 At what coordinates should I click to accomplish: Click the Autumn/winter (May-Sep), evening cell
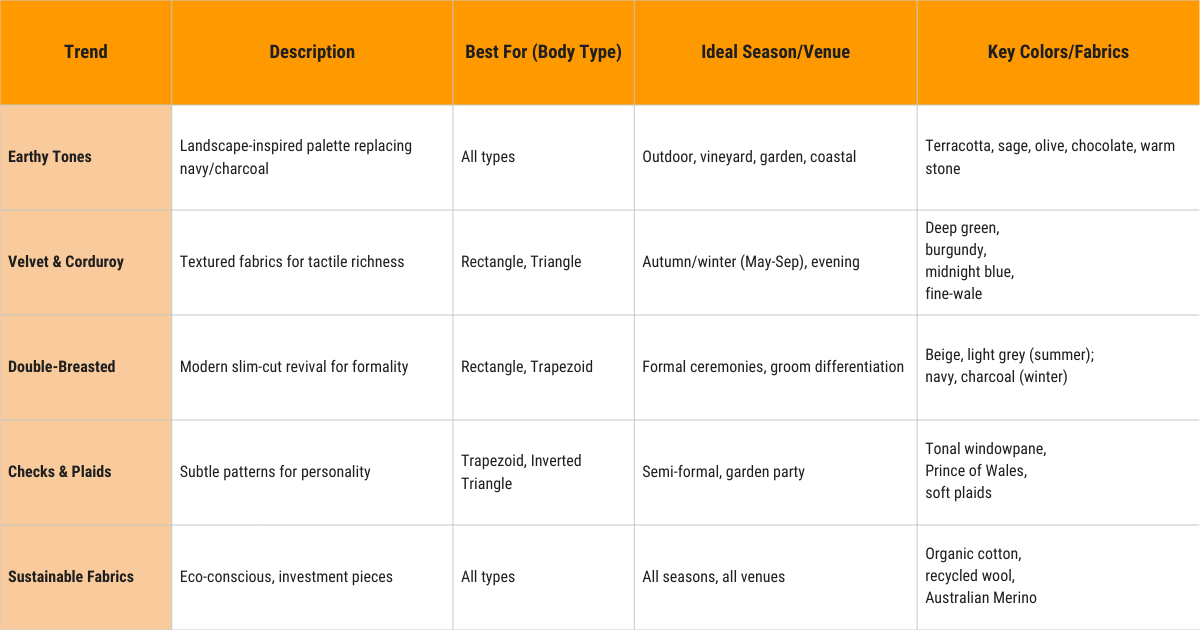pyautogui.click(x=751, y=262)
